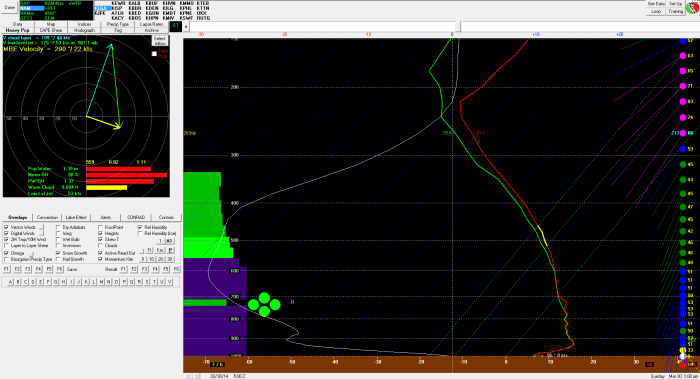Screen dimensions: 700x379
Task: Open the CONRAD tab
Action: (x=136, y=217)
